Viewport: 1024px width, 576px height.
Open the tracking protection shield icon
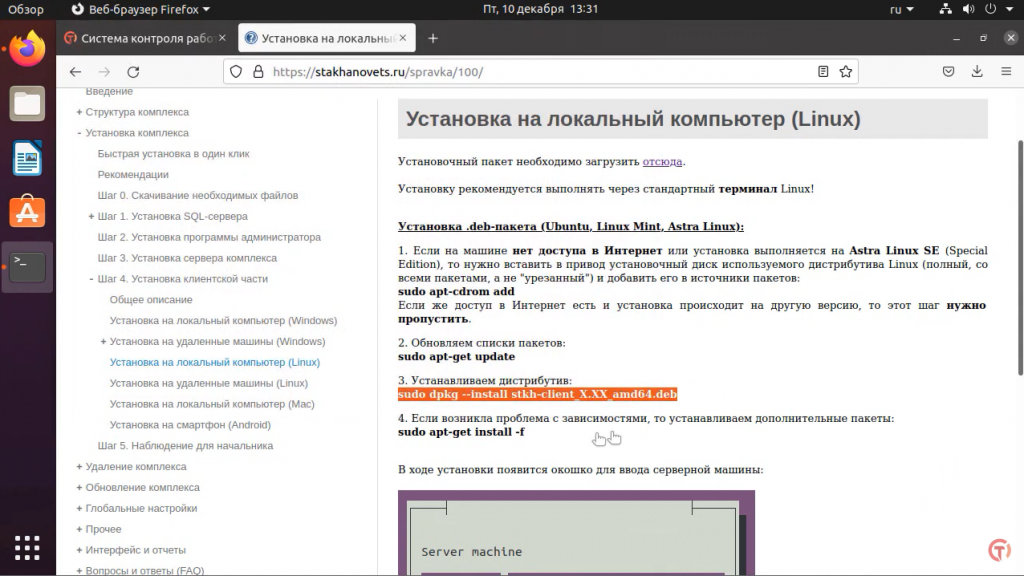(x=236, y=72)
